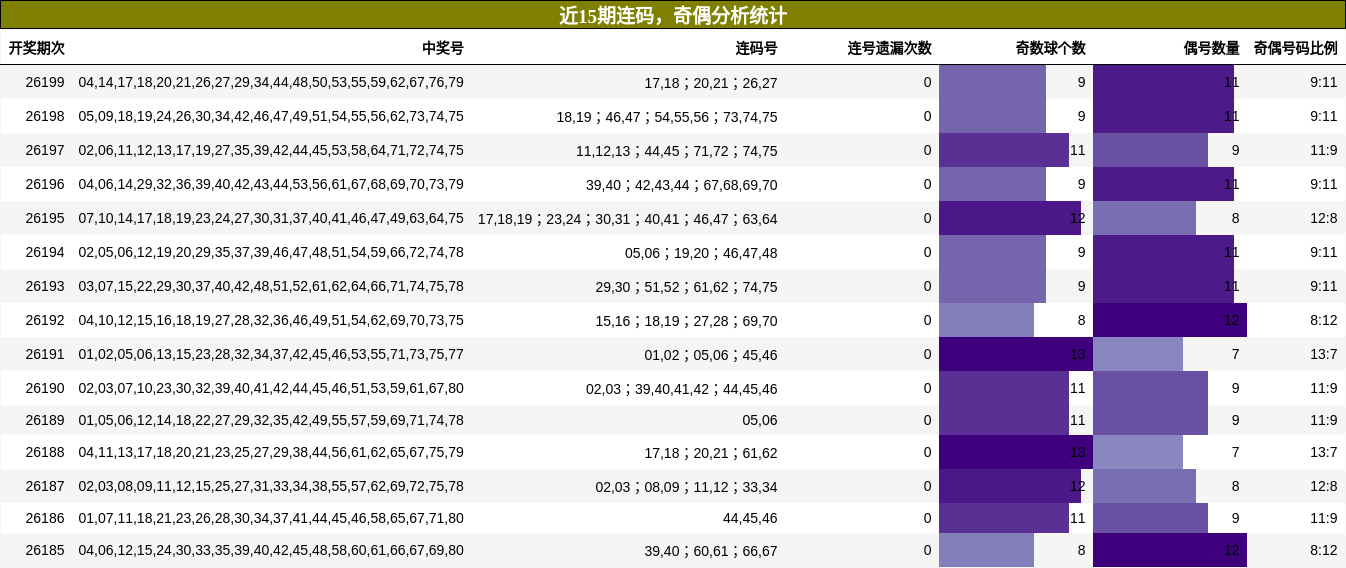Click the odd-count bar in row 26191
This screenshot has height=568, width=1346.
(x=1016, y=354)
